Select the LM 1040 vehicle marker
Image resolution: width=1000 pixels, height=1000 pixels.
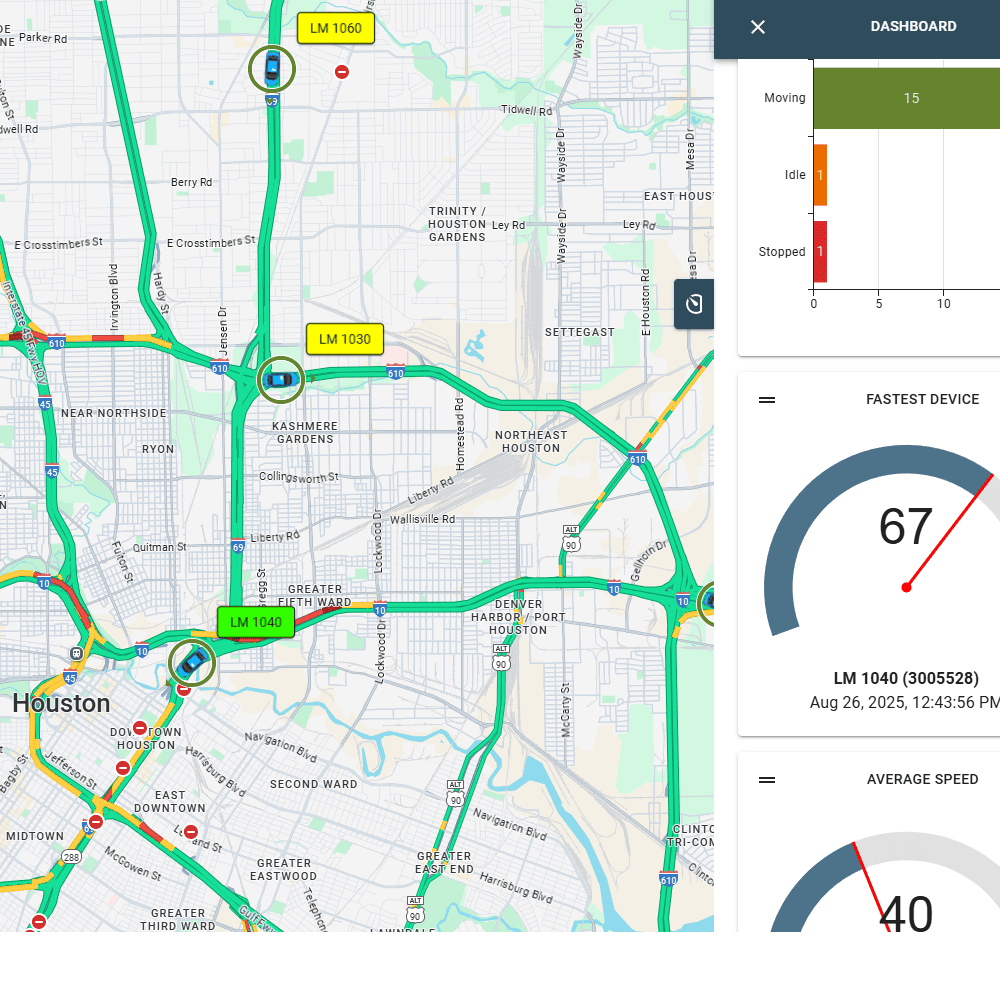point(191,663)
